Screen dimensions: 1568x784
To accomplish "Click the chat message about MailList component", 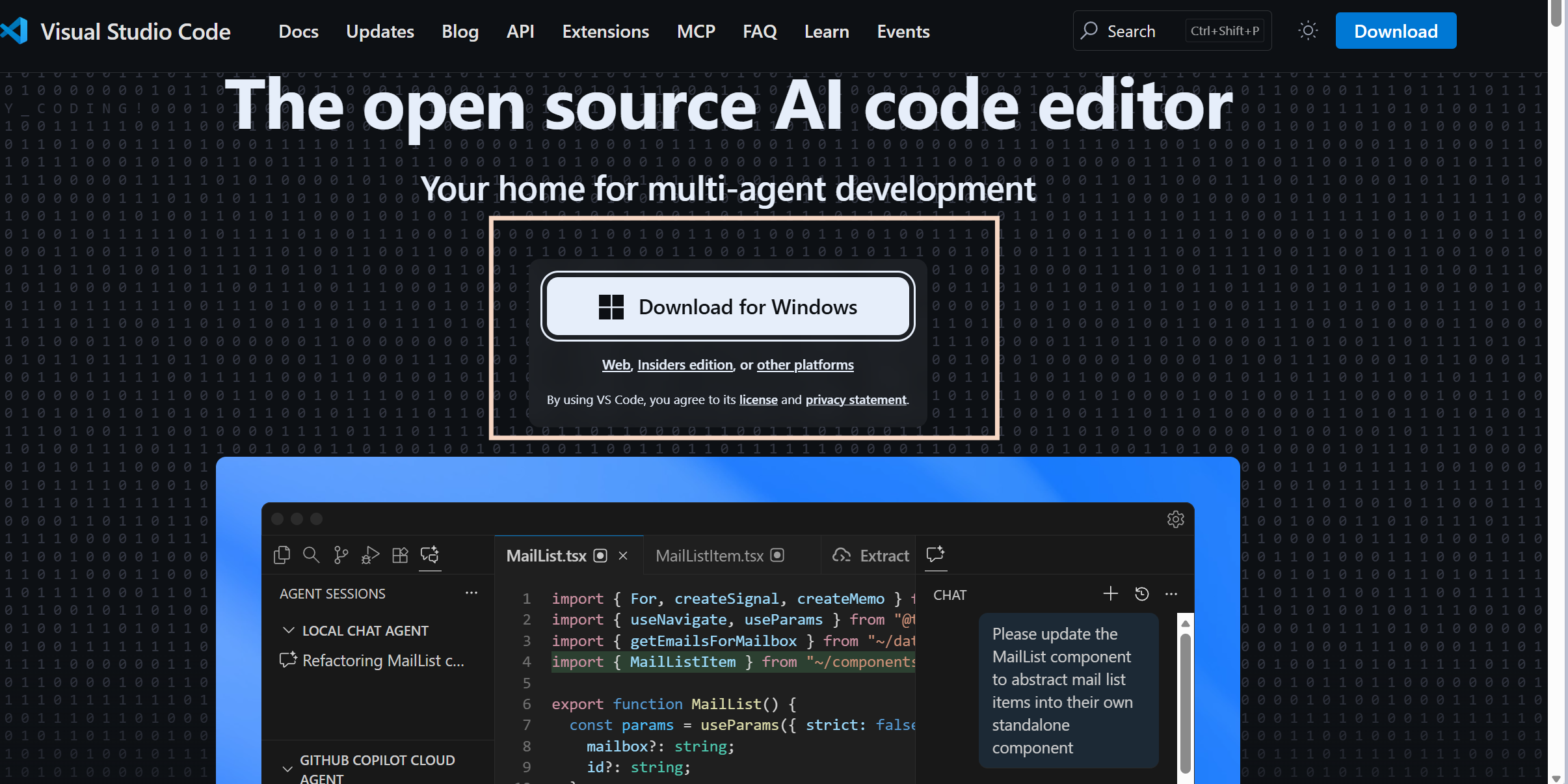I will (1069, 690).
